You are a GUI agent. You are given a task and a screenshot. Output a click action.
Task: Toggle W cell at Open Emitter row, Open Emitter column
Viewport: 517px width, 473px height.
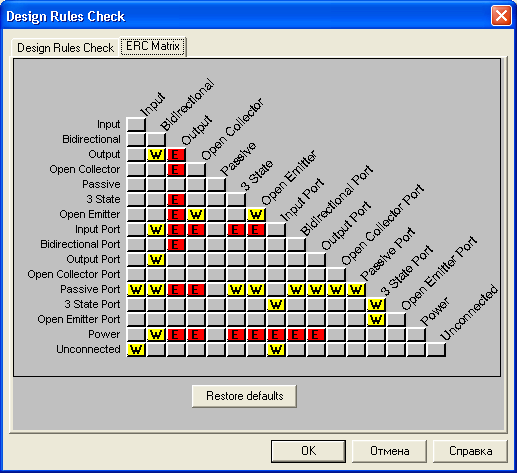point(256,214)
